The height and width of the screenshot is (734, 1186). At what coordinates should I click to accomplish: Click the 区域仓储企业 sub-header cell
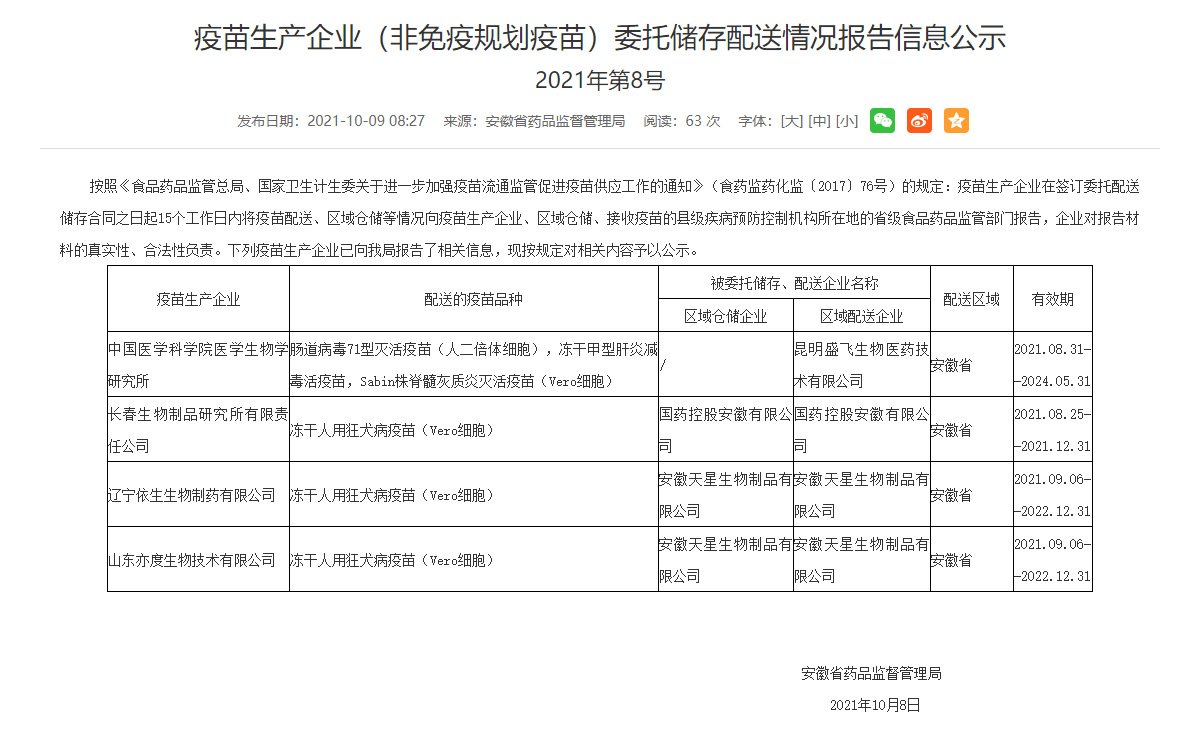(x=725, y=316)
